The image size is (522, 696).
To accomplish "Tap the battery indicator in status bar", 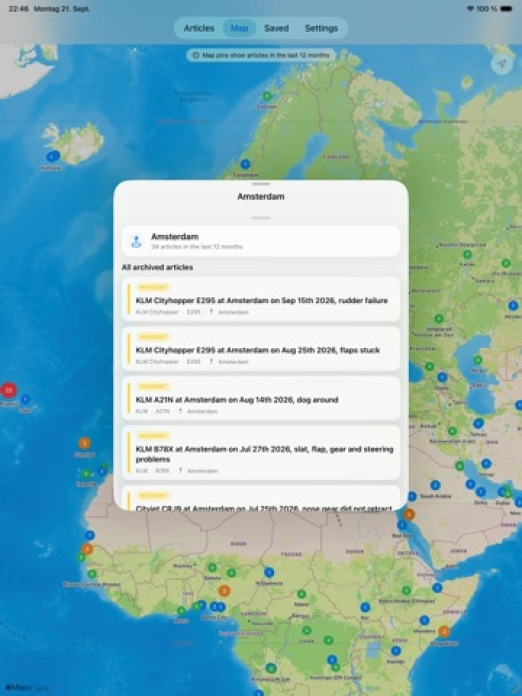I will coord(506,8).
